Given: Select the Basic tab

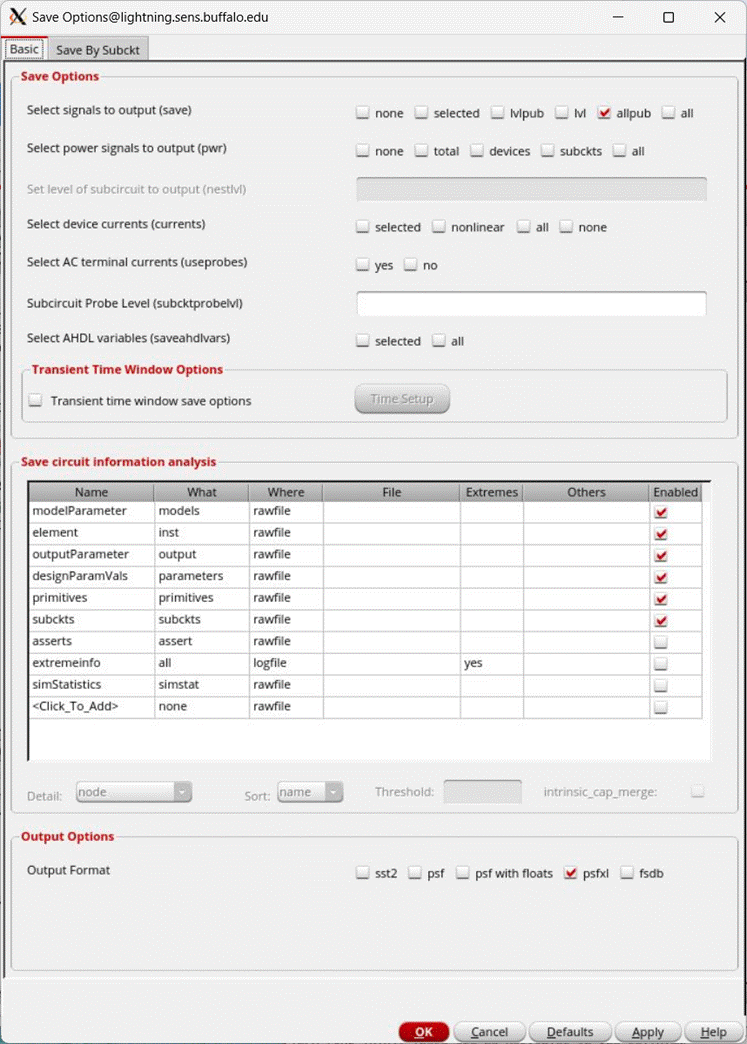Looking at the screenshot, I should pos(25,49).
